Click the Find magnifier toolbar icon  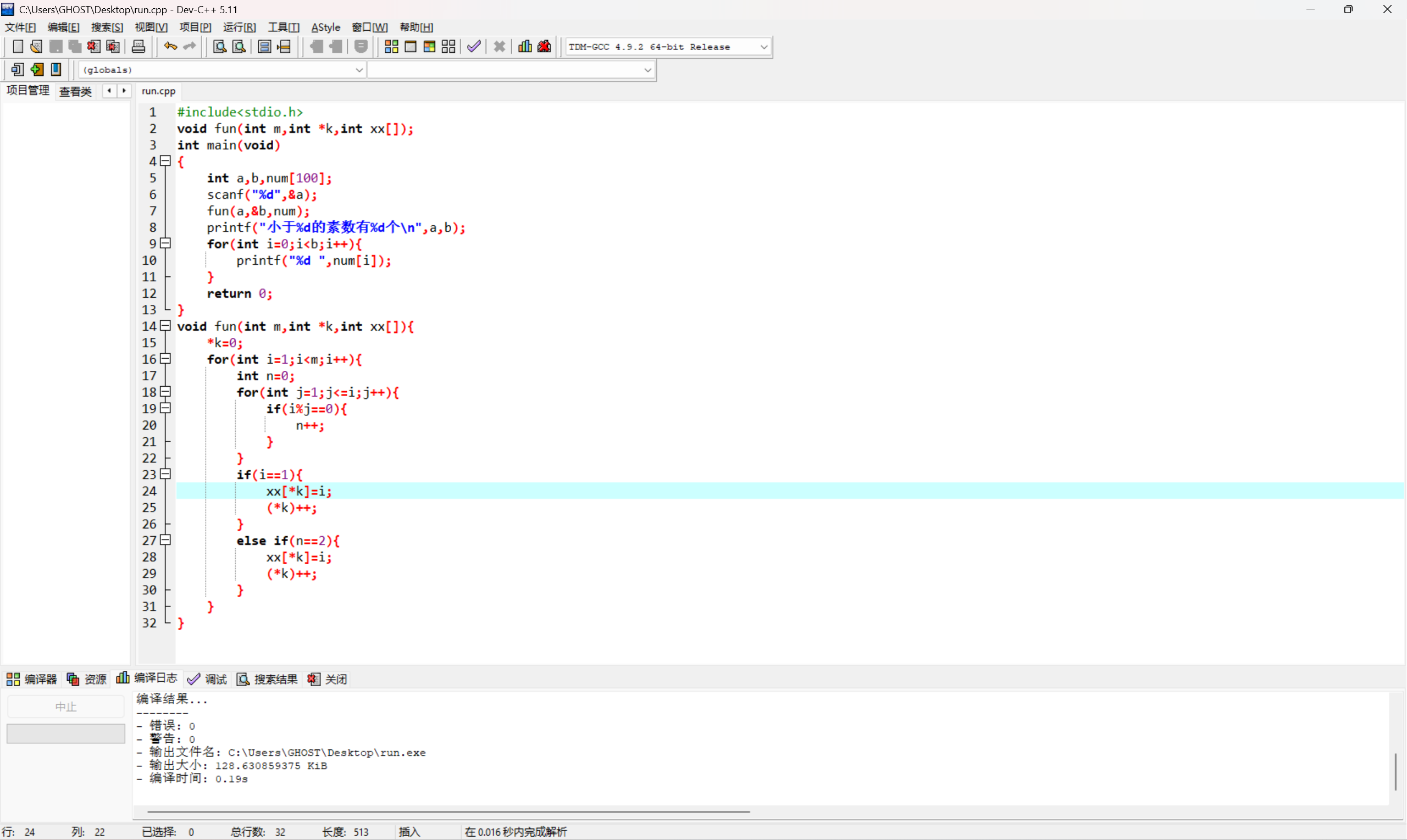coord(220,47)
